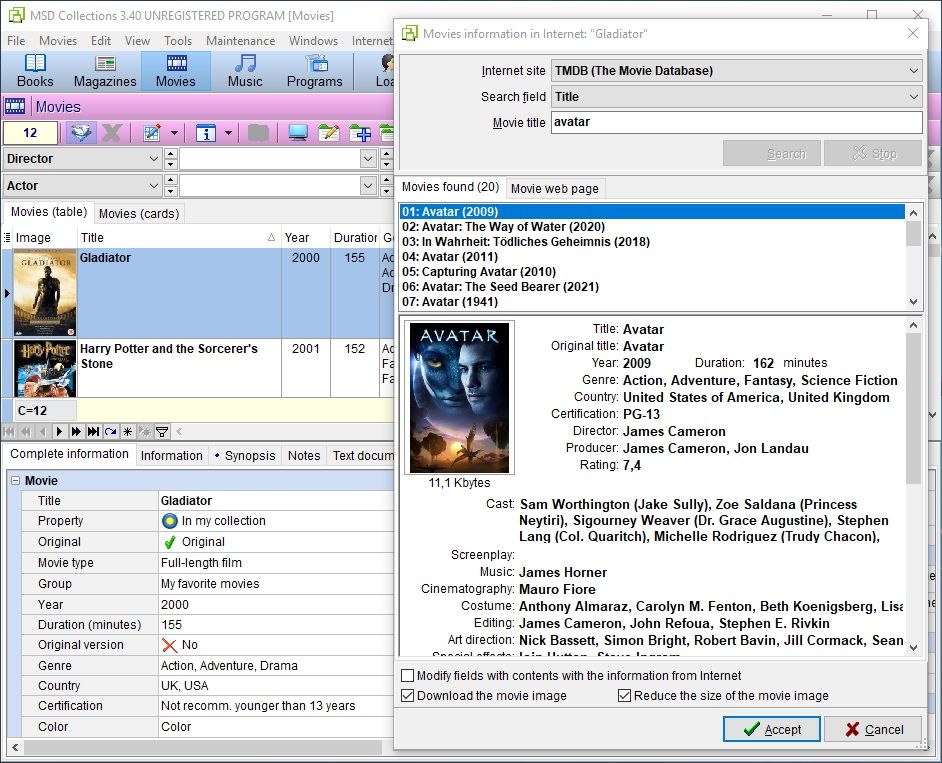942x763 pixels.
Task: Open the Synopsis tab
Action: [245, 455]
